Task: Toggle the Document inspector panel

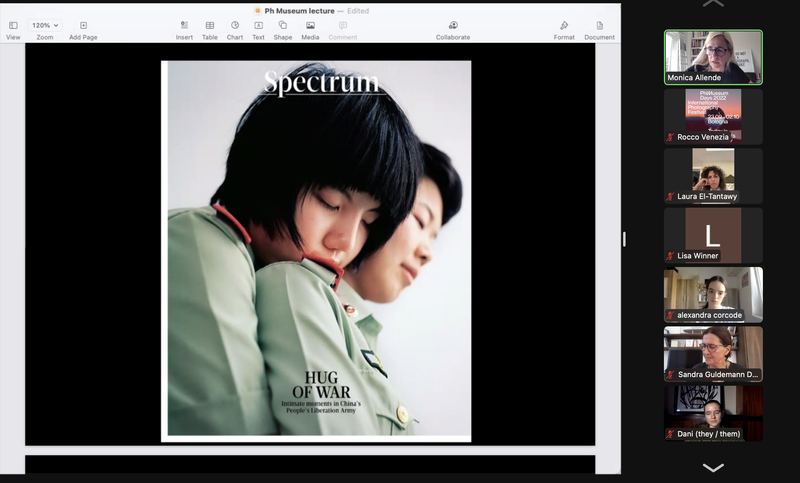Action: click(x=599, y=25)
